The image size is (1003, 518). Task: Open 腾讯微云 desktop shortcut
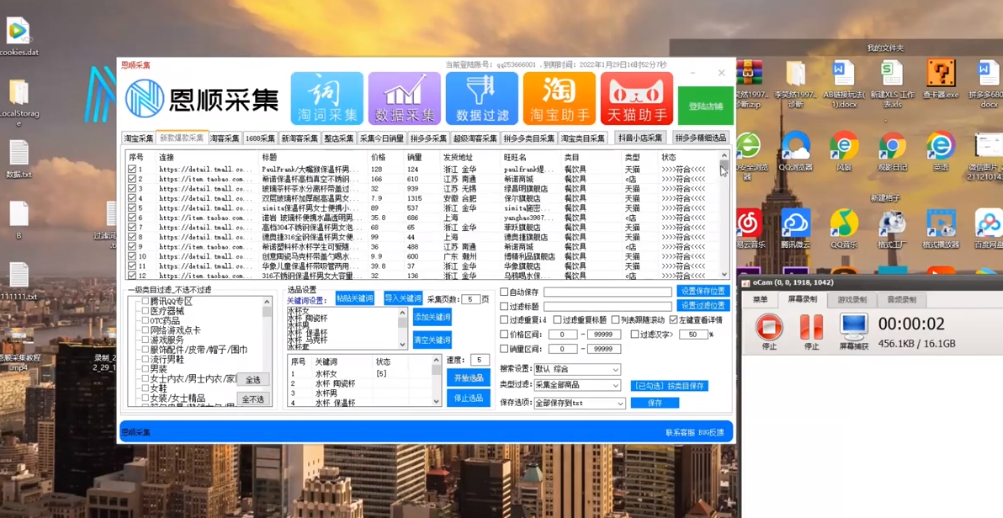pos(795,228)
